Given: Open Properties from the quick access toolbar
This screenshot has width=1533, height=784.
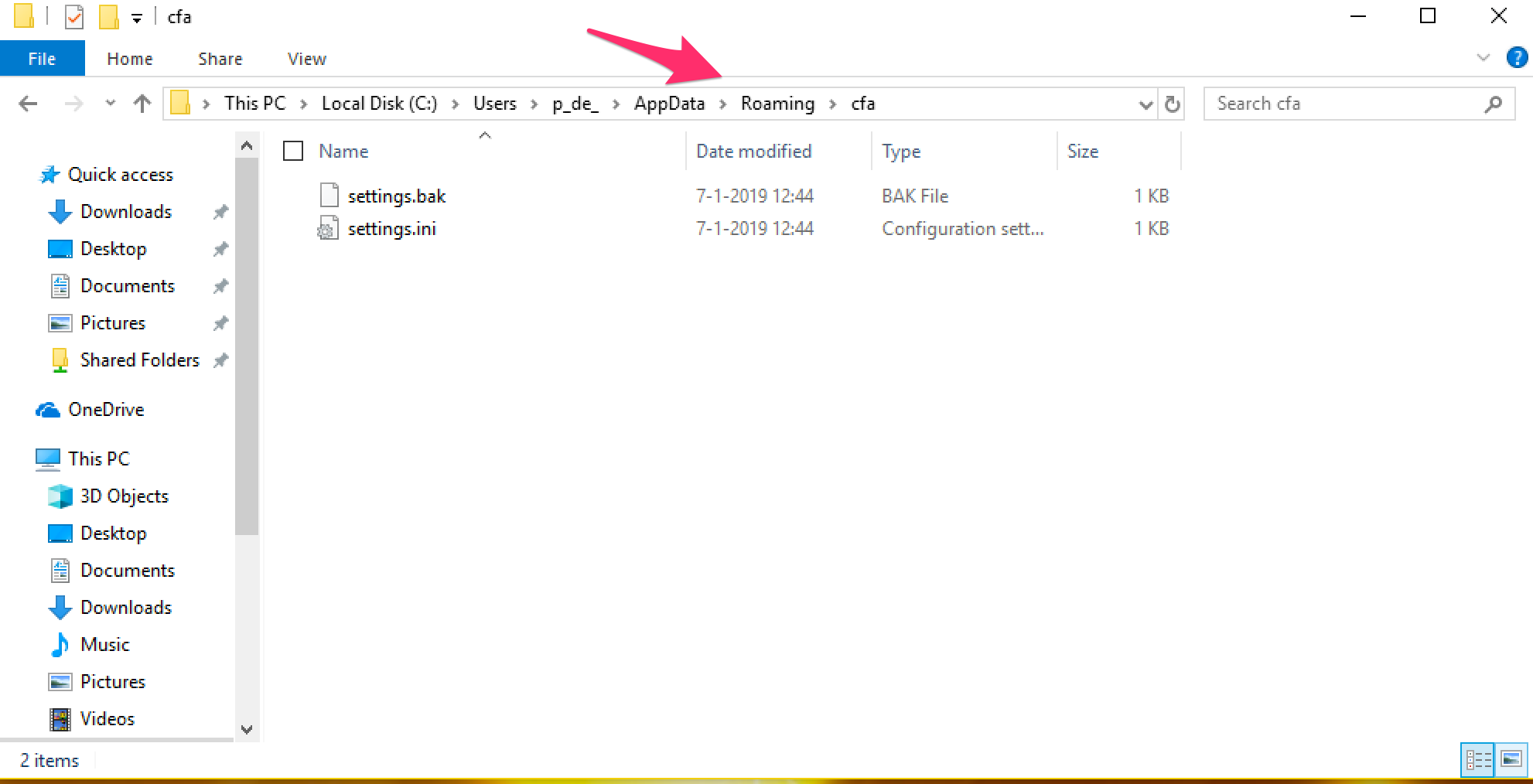Looking at the screenshot, I should point(74,16).
